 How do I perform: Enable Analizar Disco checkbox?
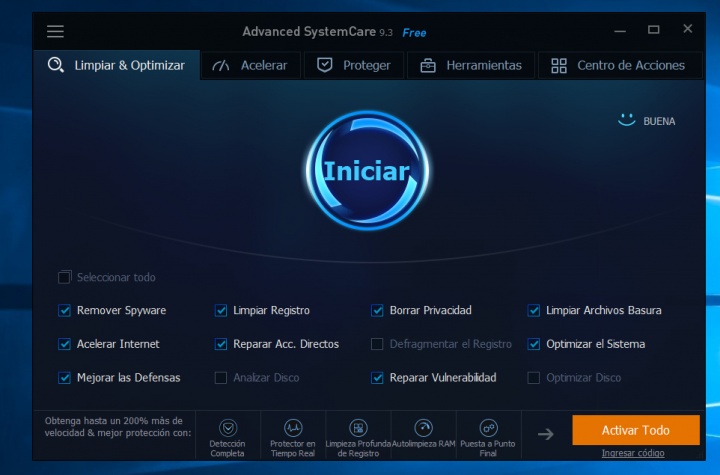[221, 378]
